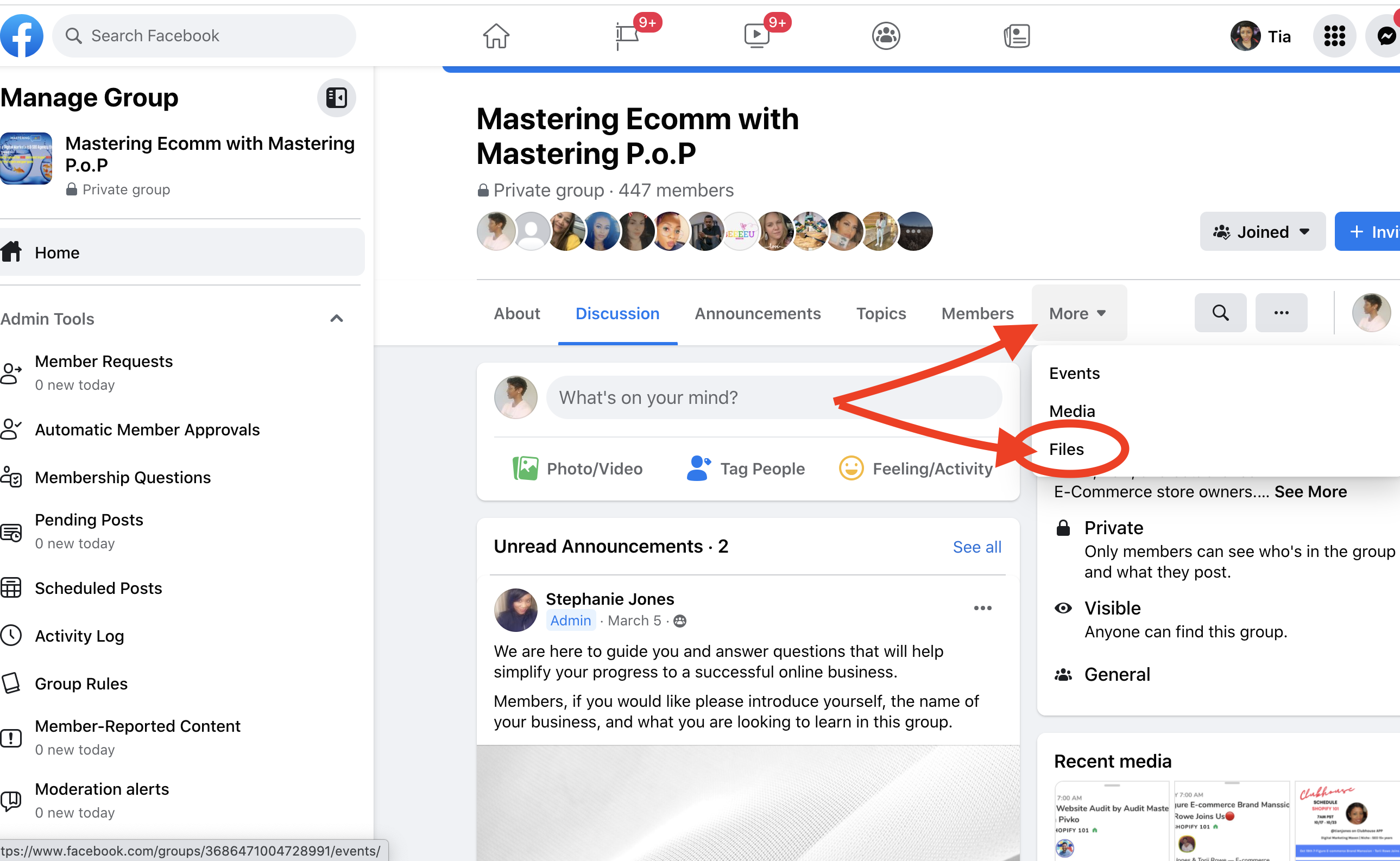Switch to the Discussion tab

pyautogui.click(x=617, y=313)
